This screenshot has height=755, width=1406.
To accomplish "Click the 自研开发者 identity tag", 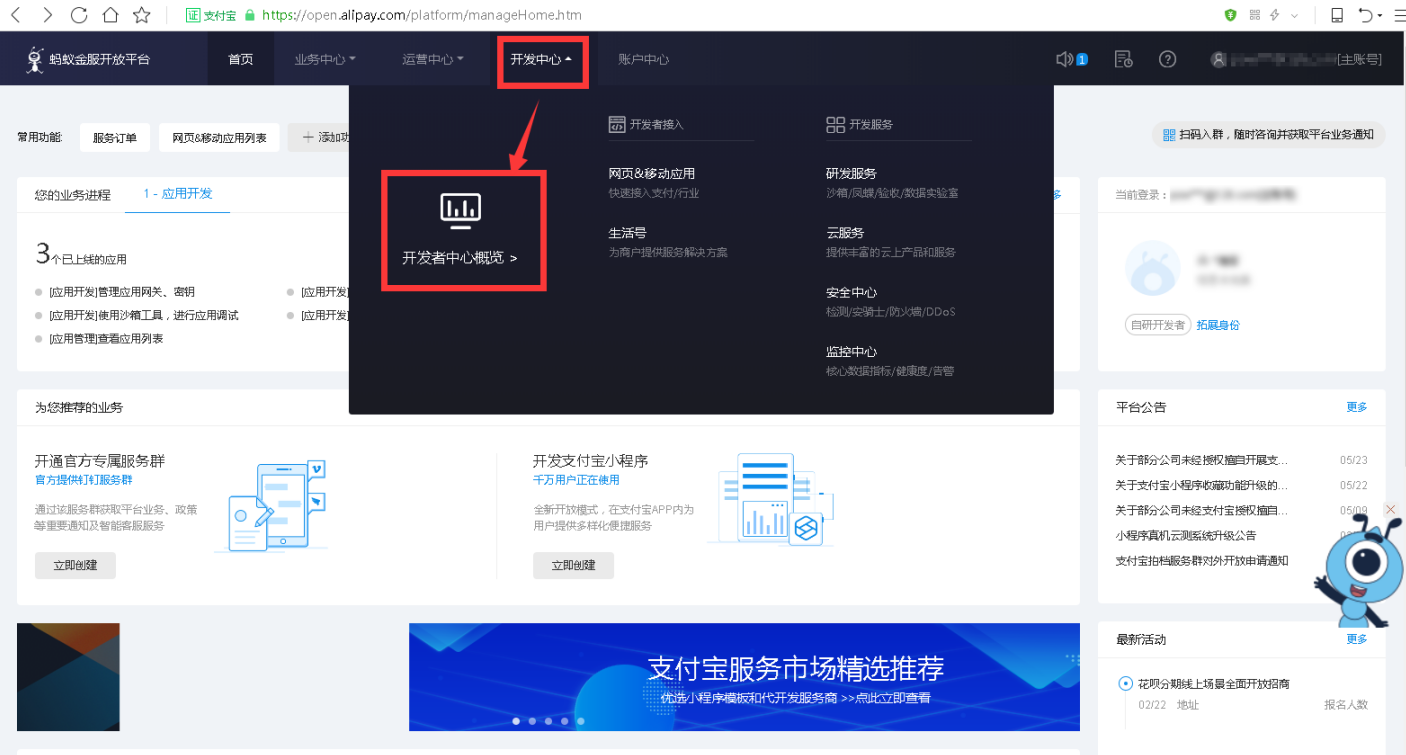I will click(1157, 325).
